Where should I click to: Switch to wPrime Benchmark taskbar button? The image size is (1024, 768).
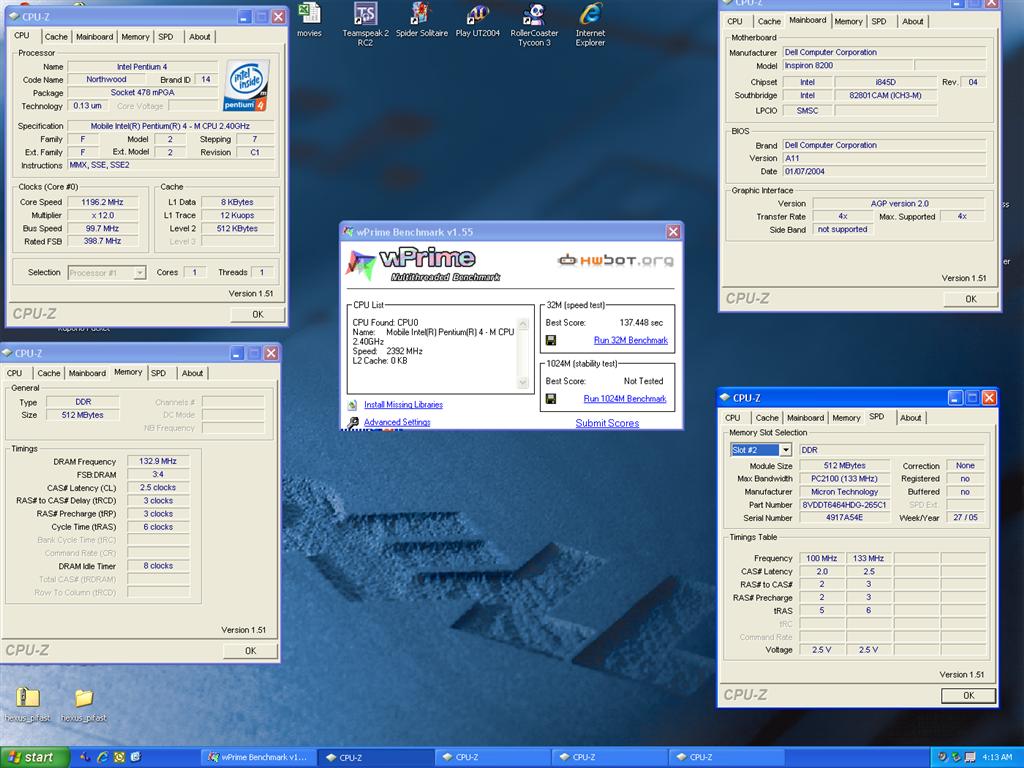coord(258,758)
